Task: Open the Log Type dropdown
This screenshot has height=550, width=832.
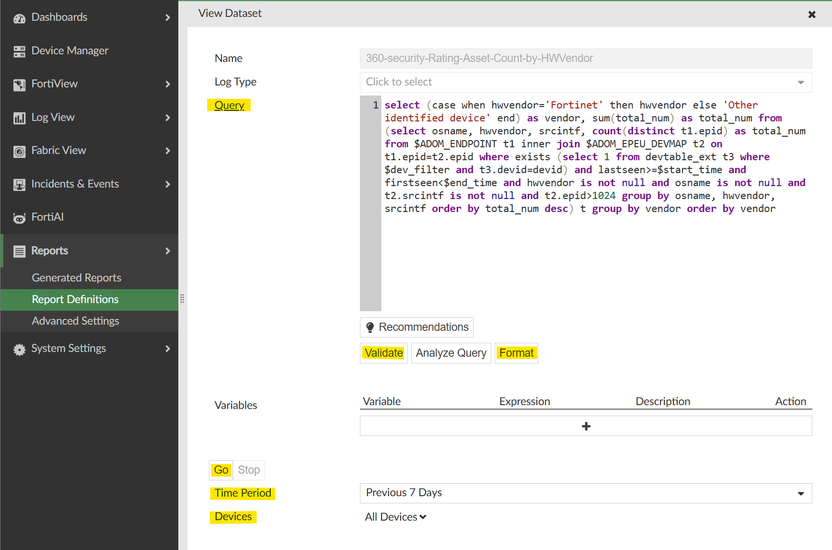Action: coord(586,82)
